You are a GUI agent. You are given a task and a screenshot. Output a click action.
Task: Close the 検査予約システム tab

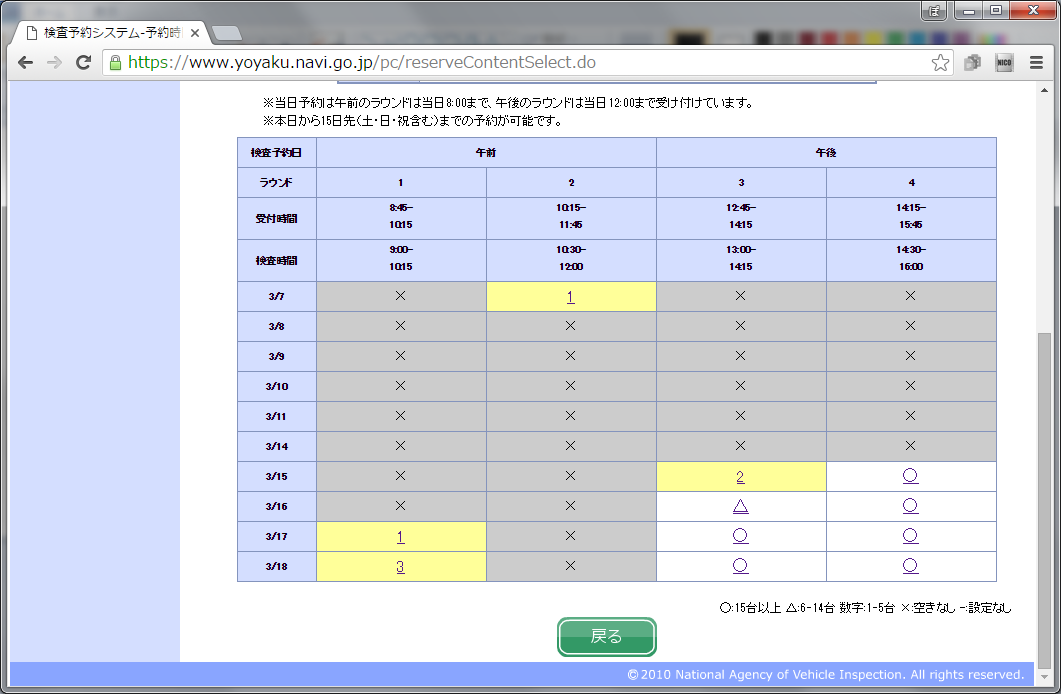pyautogui.click(x=195, y=33)
